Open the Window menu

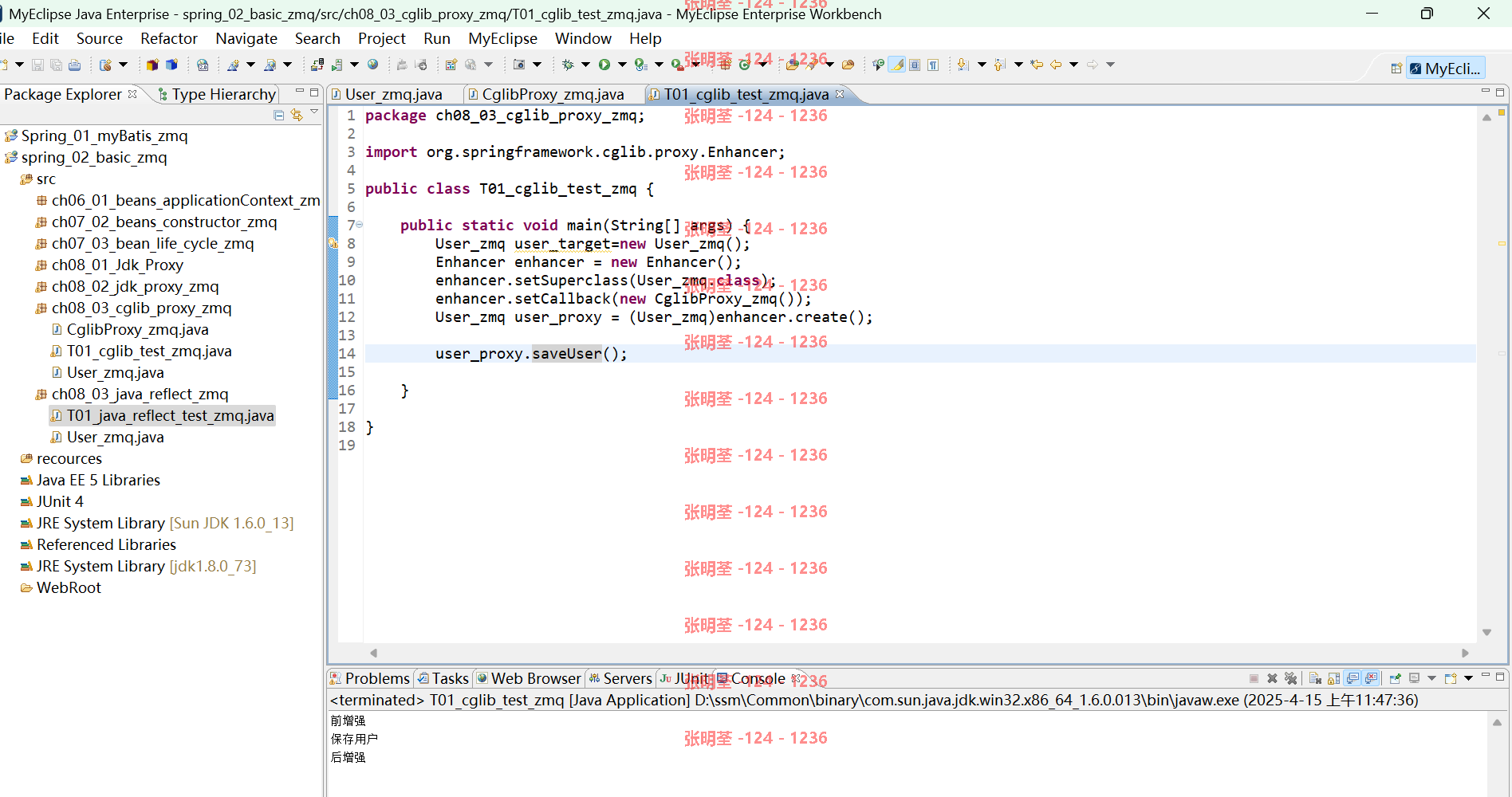click(583, 38)
